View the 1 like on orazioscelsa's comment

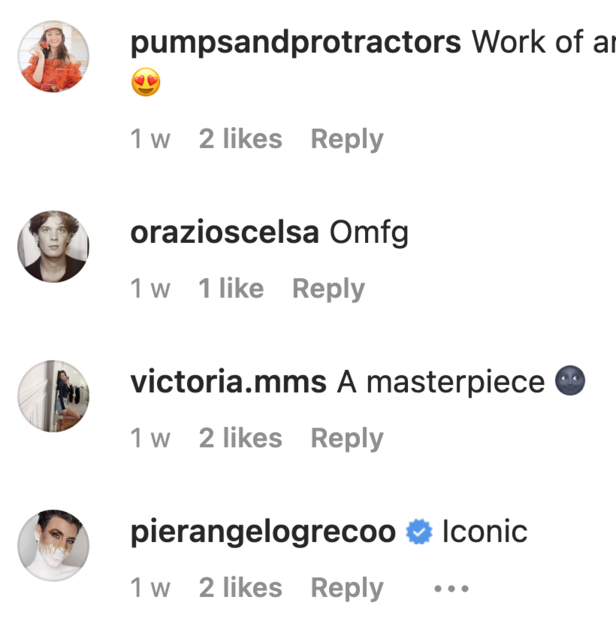pos(231,289)
